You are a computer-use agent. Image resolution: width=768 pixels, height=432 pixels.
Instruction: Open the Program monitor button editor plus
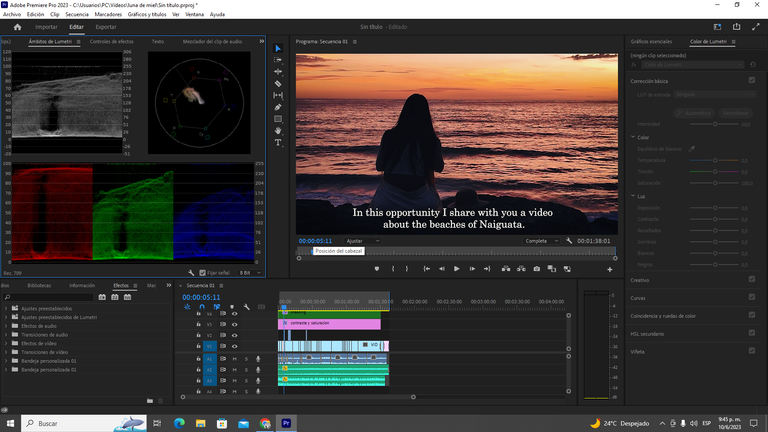click(610, 269)
